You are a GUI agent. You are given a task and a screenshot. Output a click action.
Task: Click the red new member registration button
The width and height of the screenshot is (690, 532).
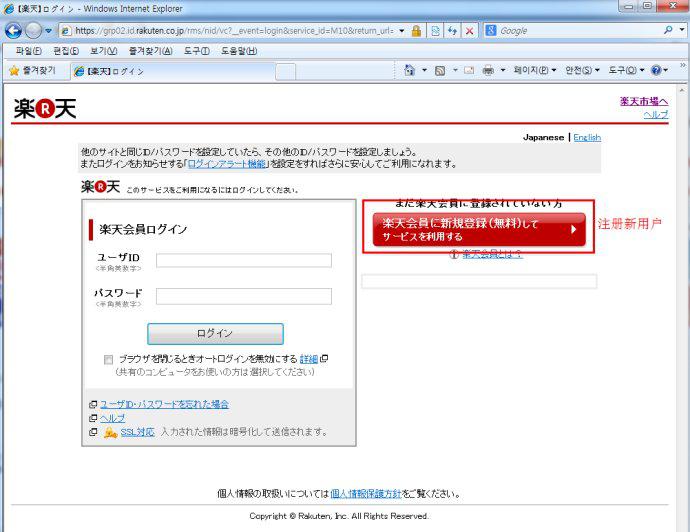pos(479,229)
